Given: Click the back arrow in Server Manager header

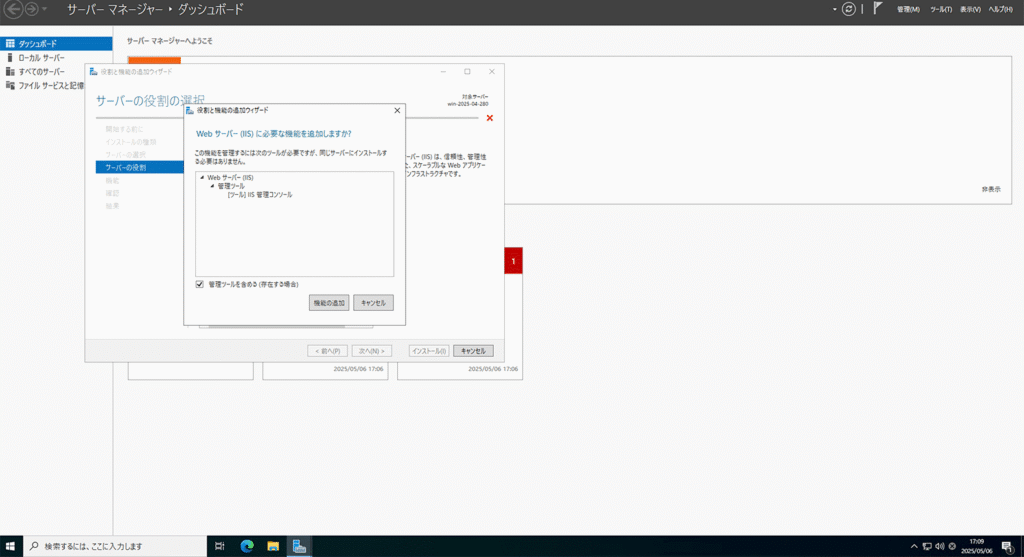Looking at the screenshot, I should (x=14, y=9).
